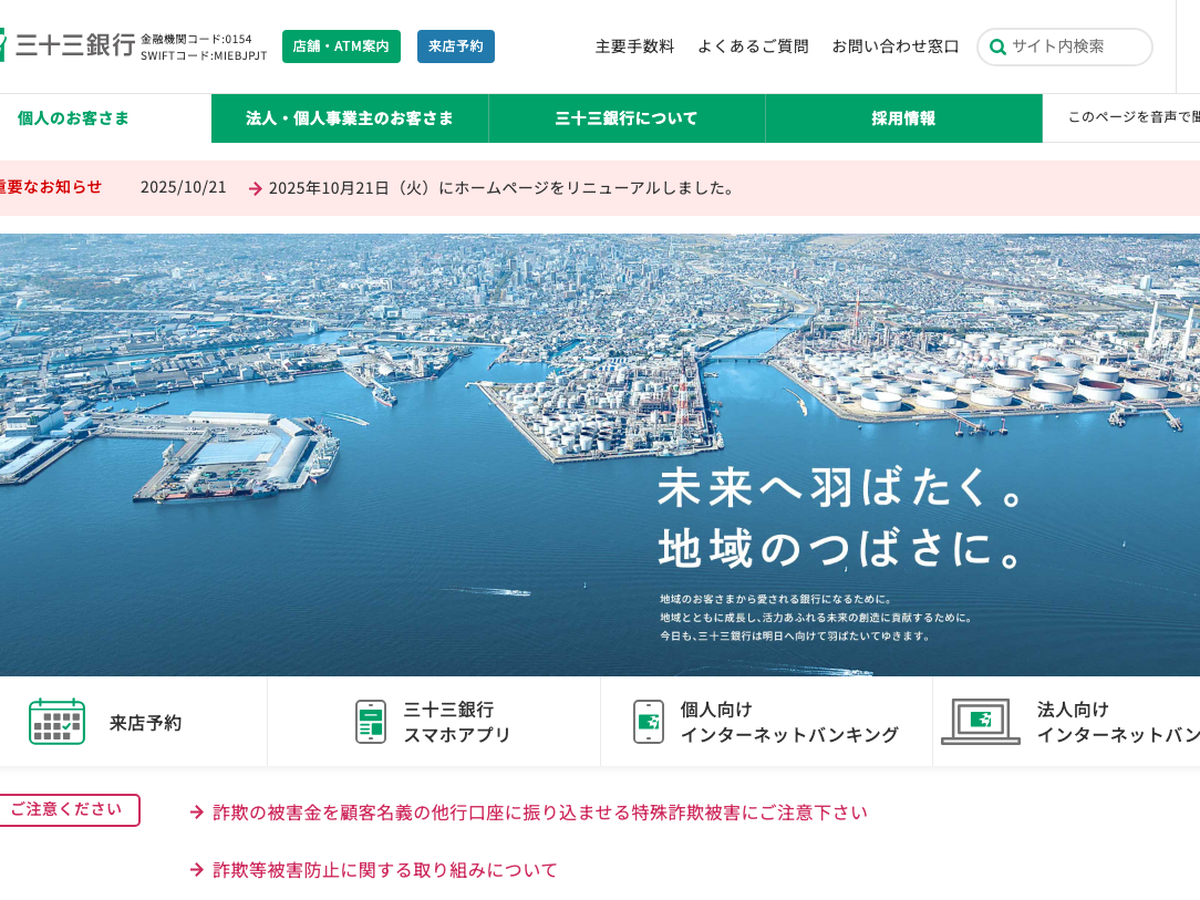Open the 主要手数料 link
Viewport: 1200px width, 900px height.
(634, 46)
